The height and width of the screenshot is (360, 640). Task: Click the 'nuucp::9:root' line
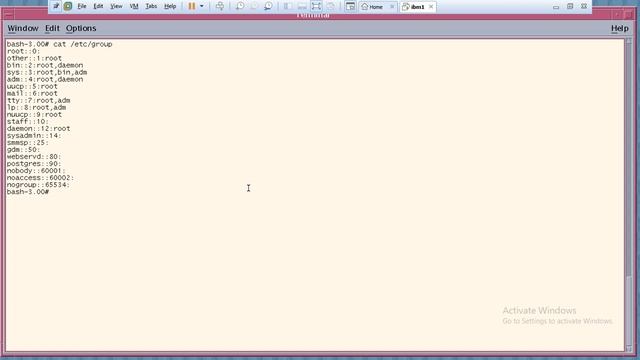(34, 114)
